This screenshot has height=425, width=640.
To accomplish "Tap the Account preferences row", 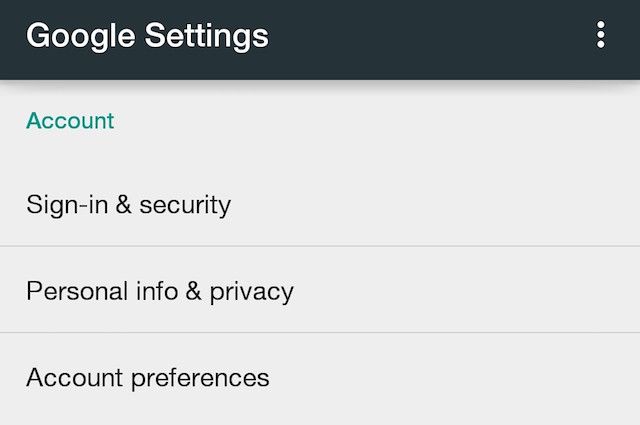I will pos(148,378).
